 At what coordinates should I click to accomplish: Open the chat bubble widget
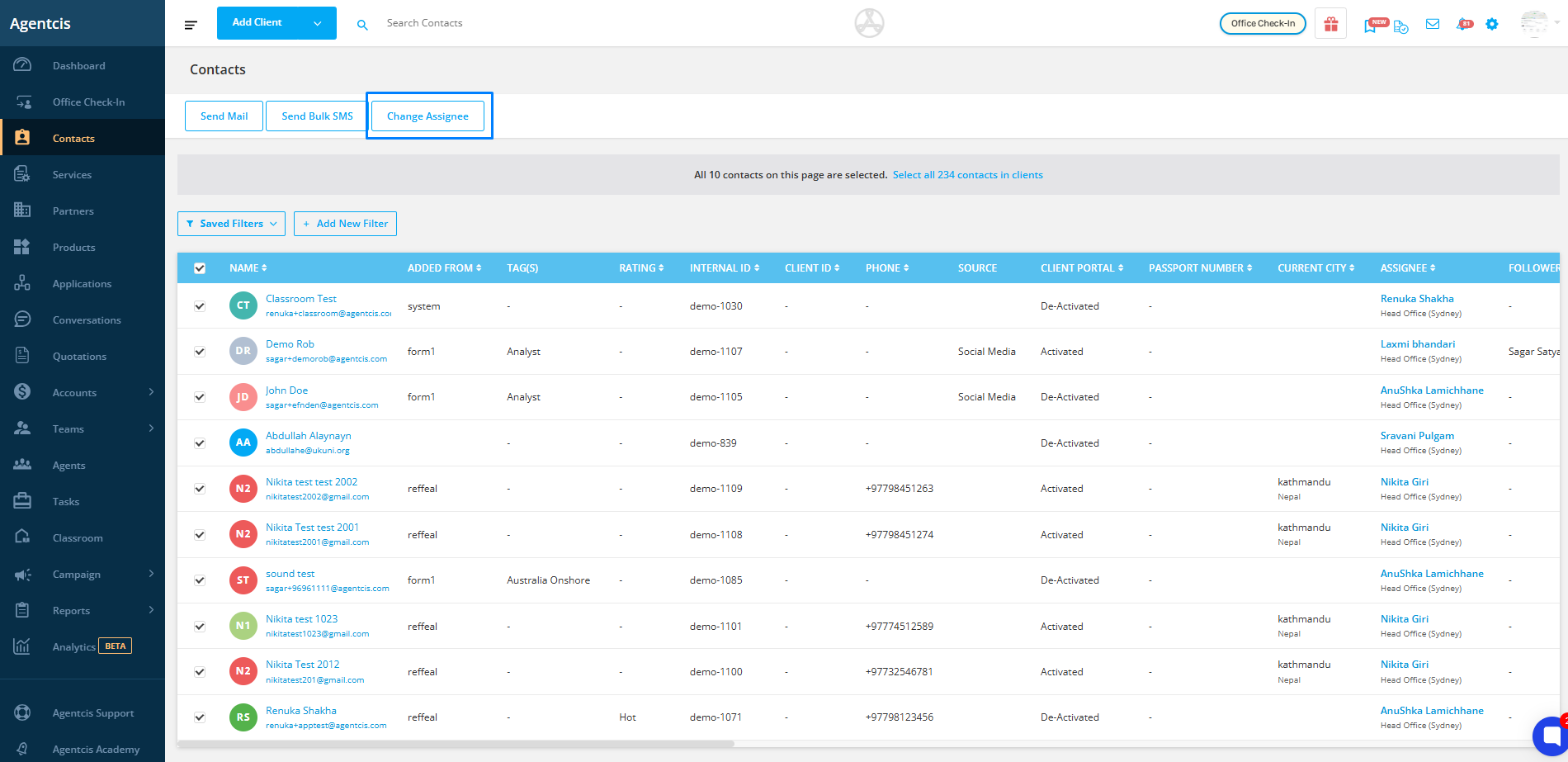point(1551,736)
